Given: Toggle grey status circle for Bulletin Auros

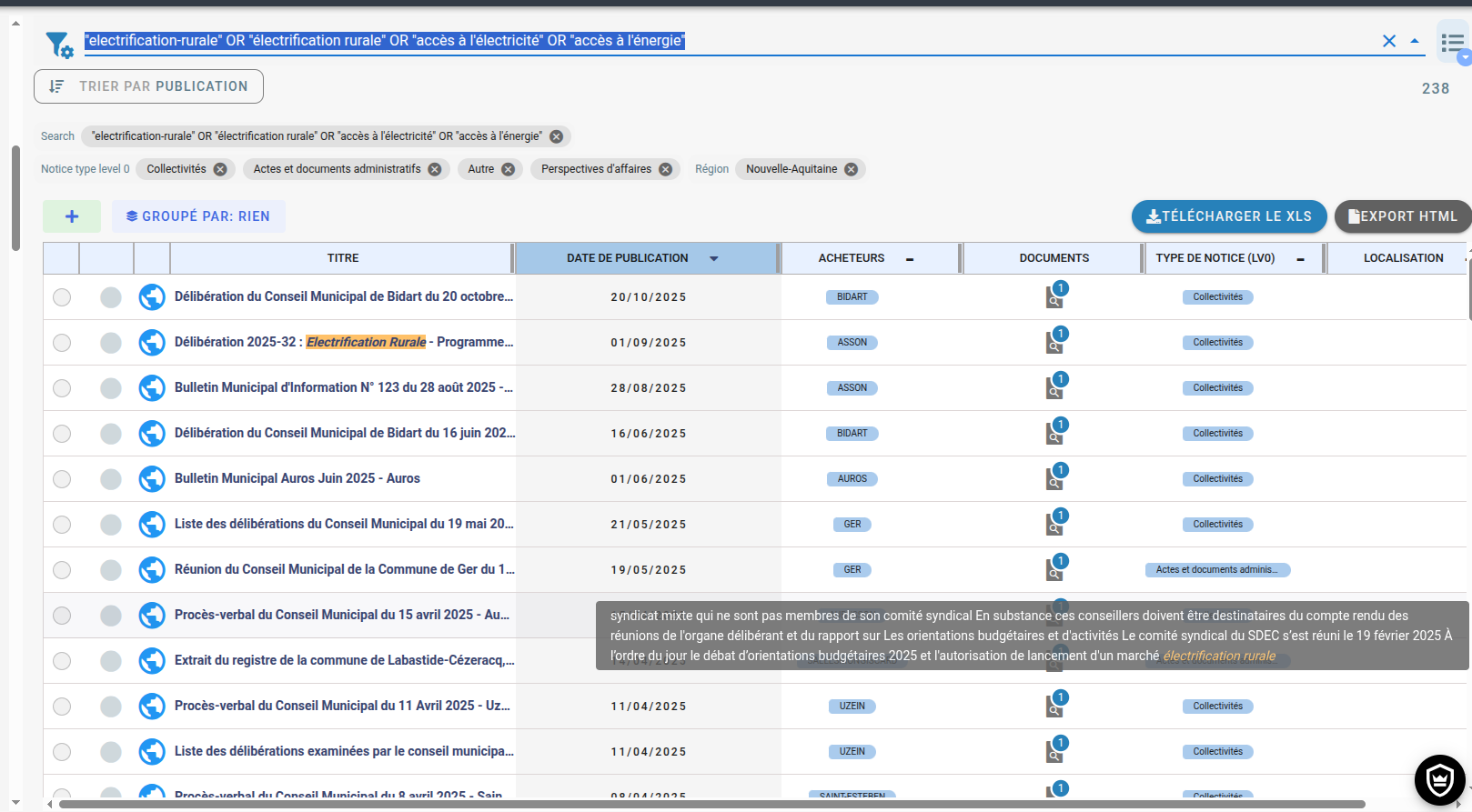Looking at the screenshot, I should tap(111, 479).
